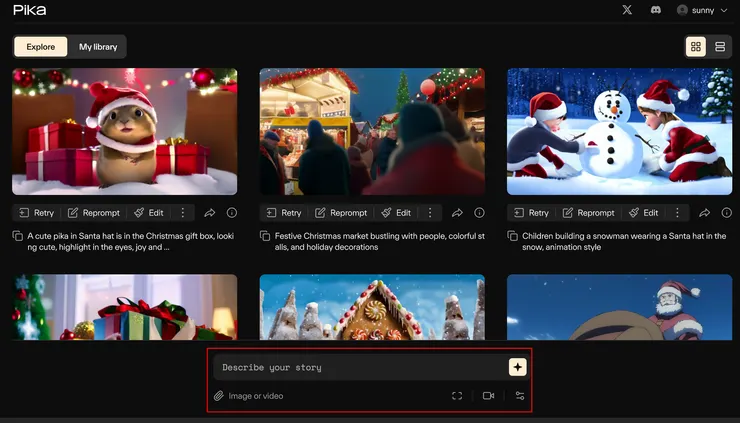Edit the cute pika video

click(x=149, y=213)
